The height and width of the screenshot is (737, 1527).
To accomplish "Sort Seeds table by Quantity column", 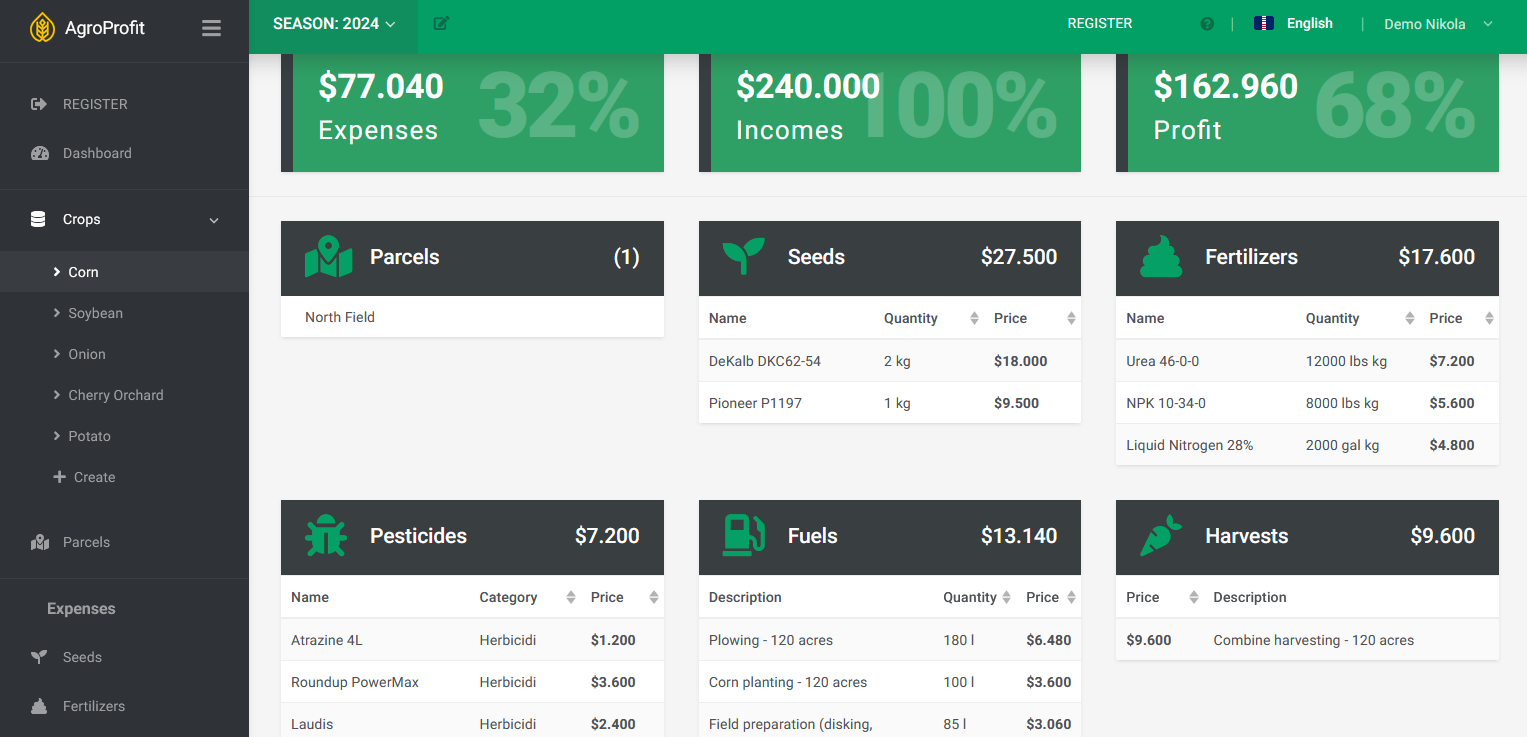I will 973,319.
